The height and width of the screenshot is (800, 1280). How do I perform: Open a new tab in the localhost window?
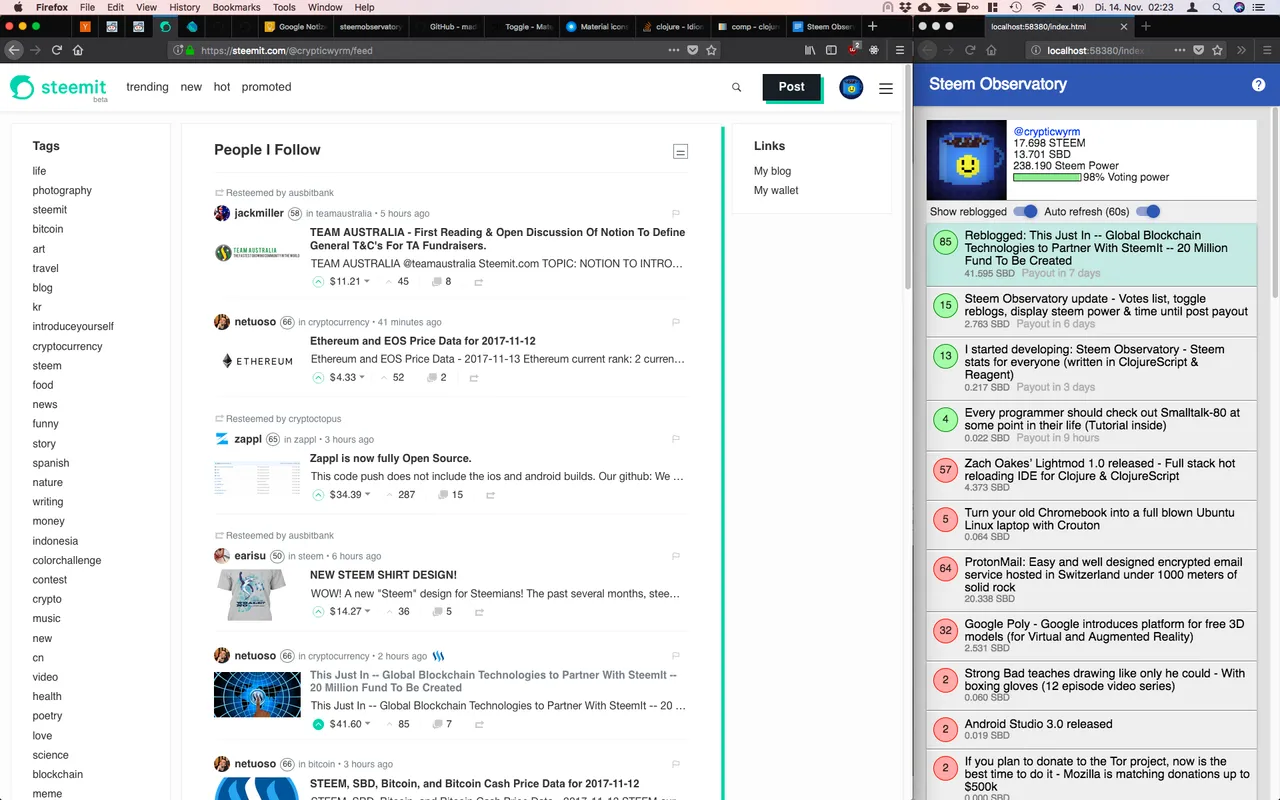click(x=1146, y=27)
